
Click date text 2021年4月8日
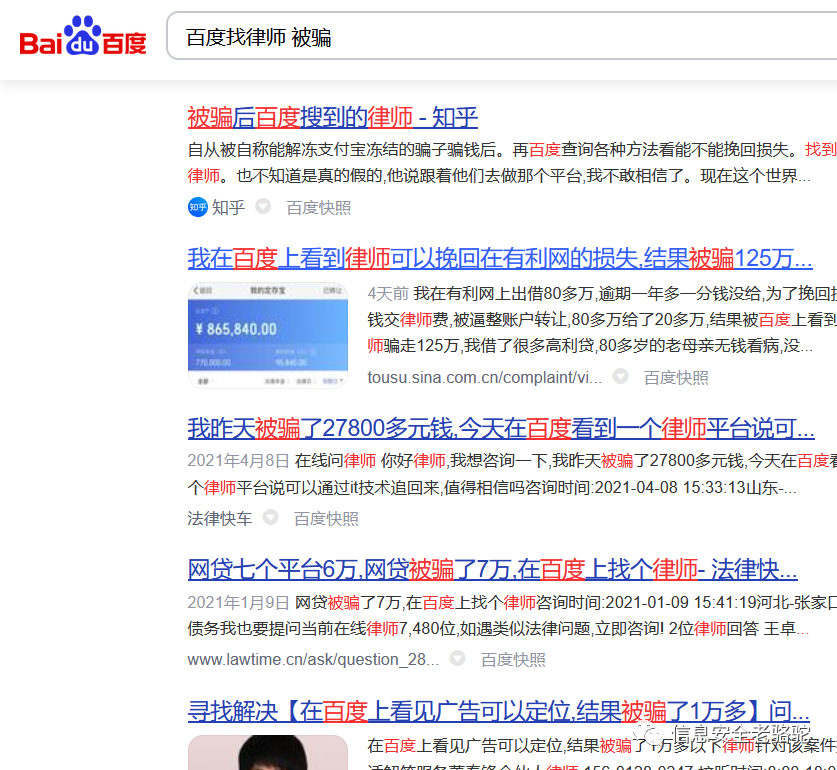[238, 460]
